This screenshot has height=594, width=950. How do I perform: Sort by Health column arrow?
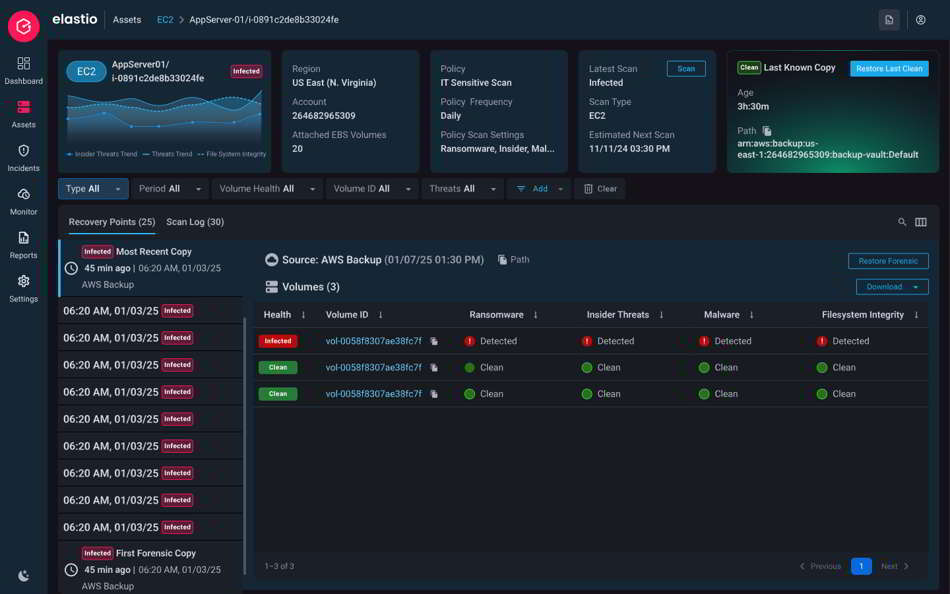[303, 315]
